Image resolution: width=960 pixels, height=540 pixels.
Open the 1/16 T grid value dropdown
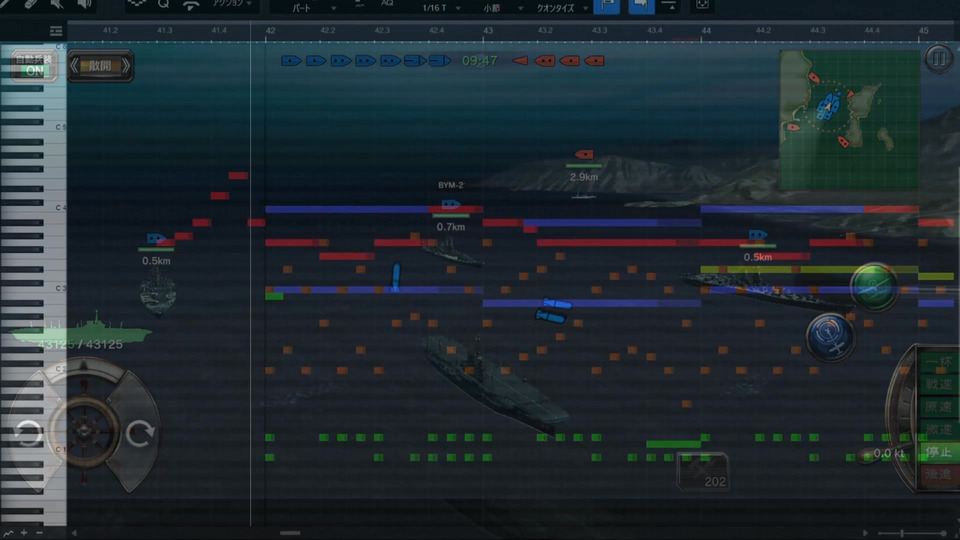[441, 7]
